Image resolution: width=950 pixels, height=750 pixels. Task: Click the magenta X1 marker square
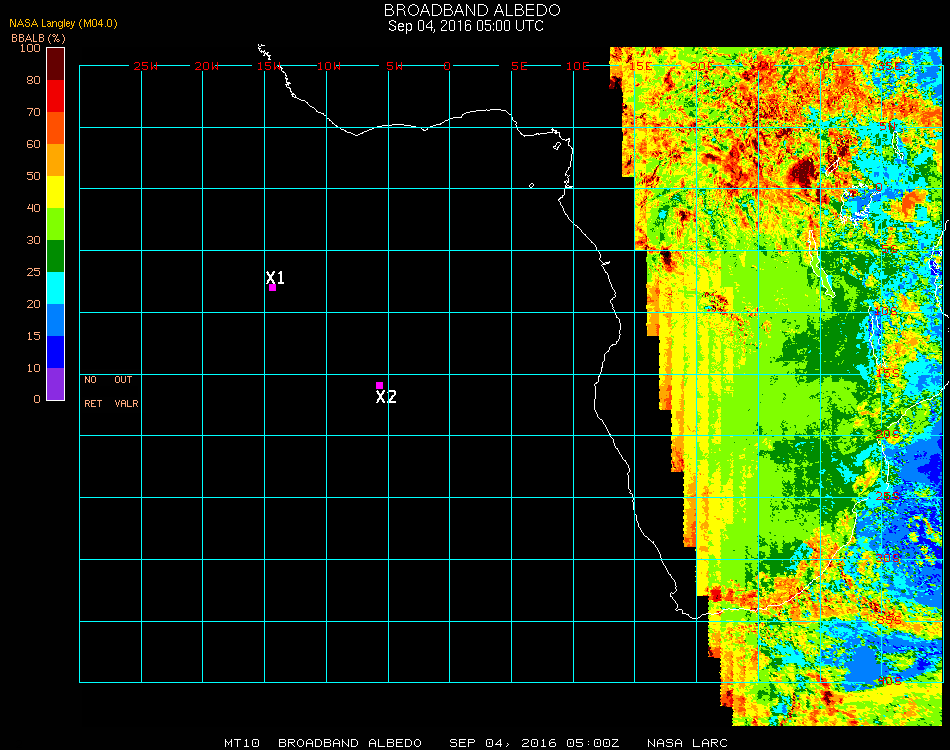click(272, 288)
